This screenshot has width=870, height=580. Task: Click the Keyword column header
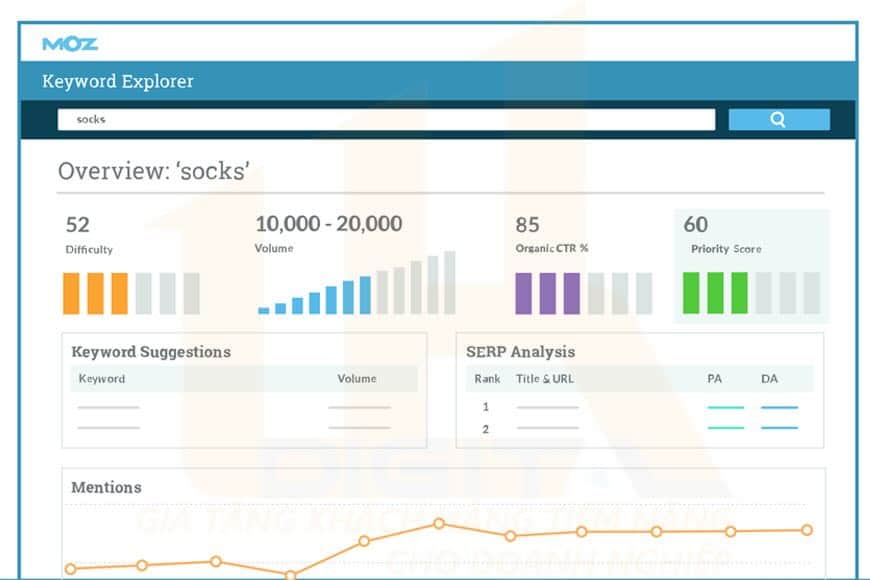point(102,379)
